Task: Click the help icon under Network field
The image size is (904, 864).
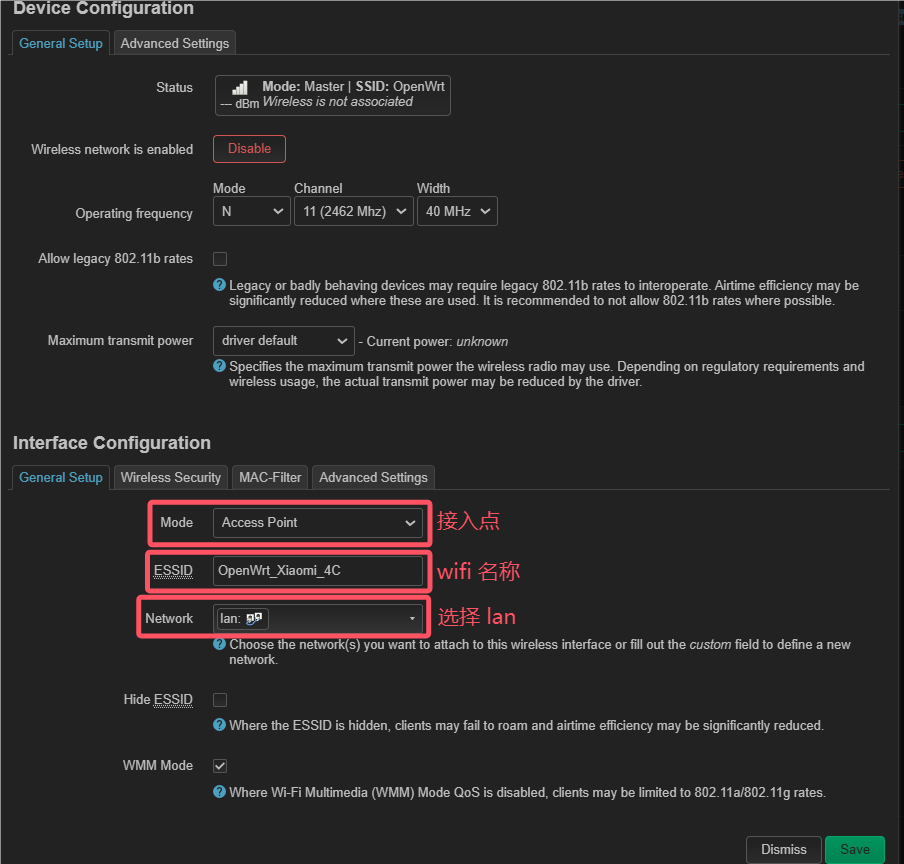Action: click(x=220, y=644)
